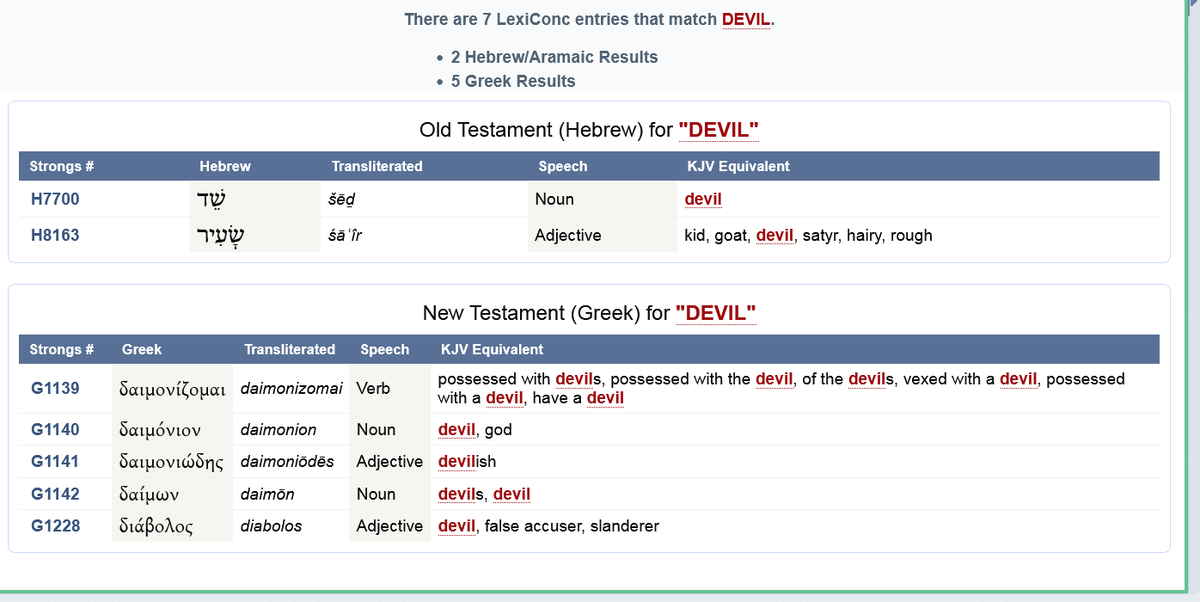Viewport: 1200px width, 602px height.
Task: Click 'devilish' KJV equivalent
Action: [x=467, y=461]
